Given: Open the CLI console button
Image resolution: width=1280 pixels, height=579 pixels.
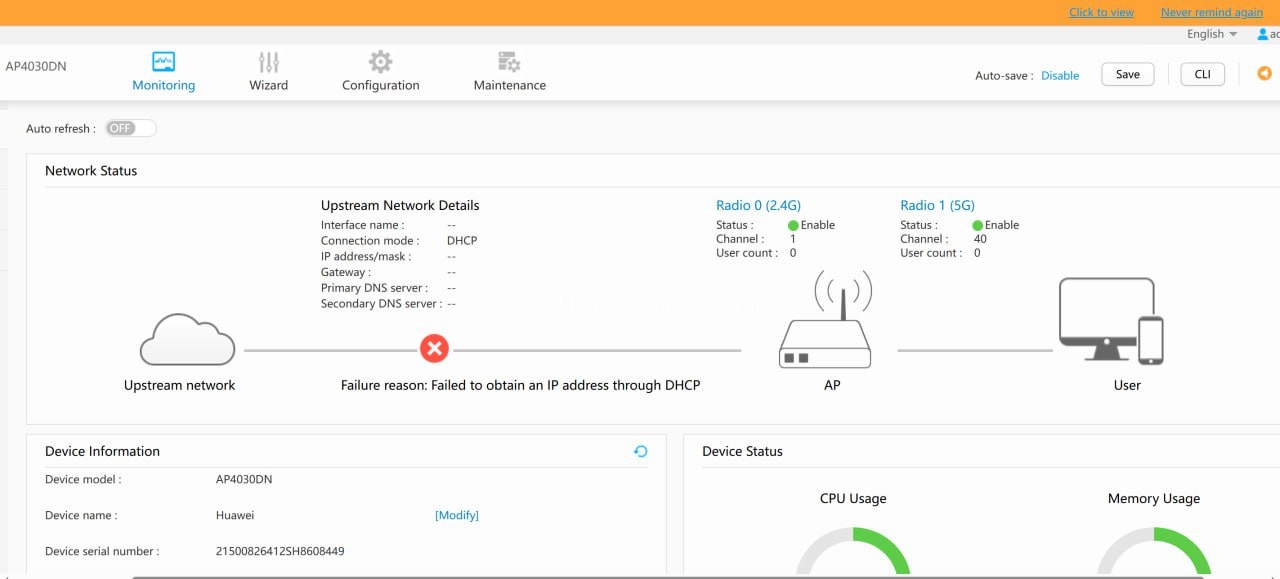Looking at the screenshot, I should [1202, 74].
